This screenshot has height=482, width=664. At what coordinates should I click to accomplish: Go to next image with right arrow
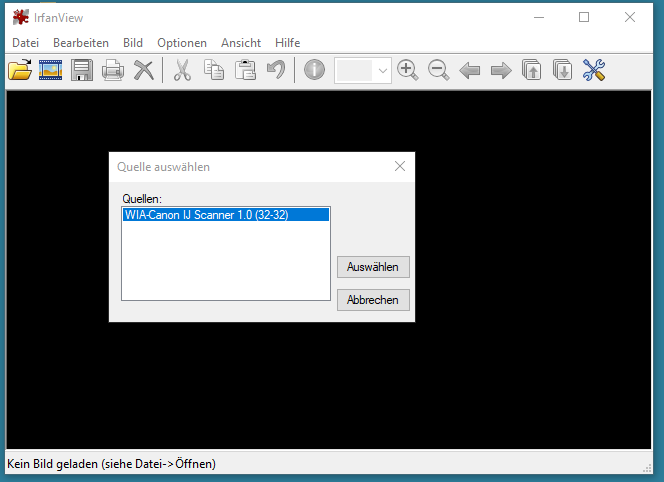click(x=501, y=70)
